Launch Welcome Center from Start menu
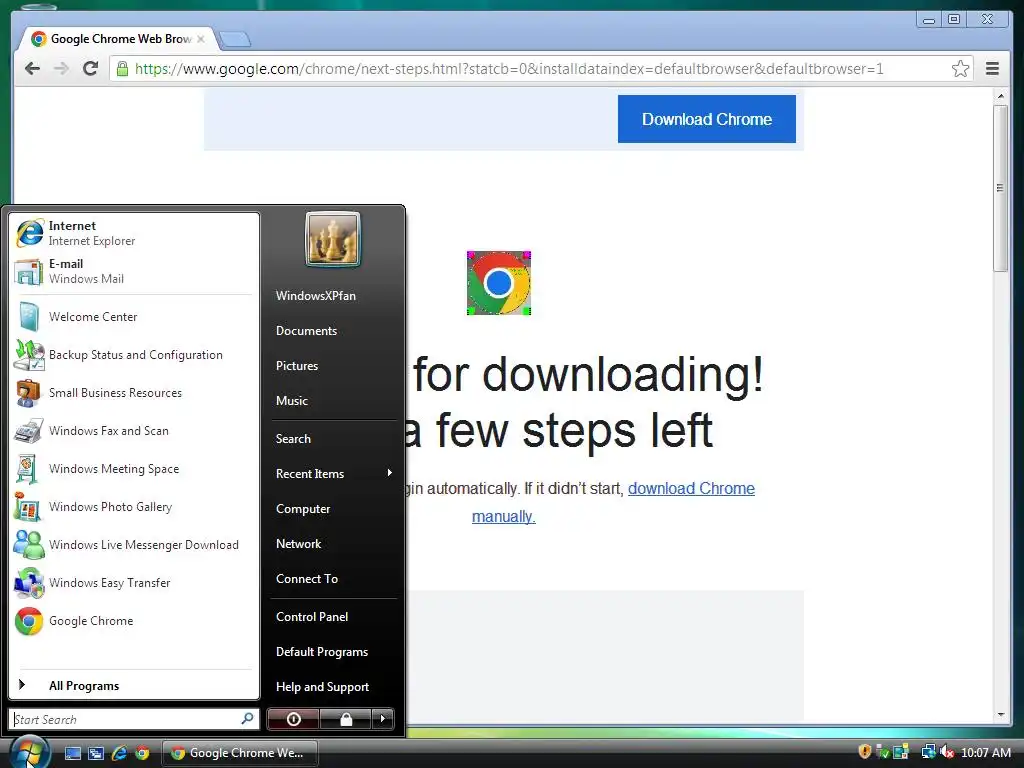 click(134, 317)
